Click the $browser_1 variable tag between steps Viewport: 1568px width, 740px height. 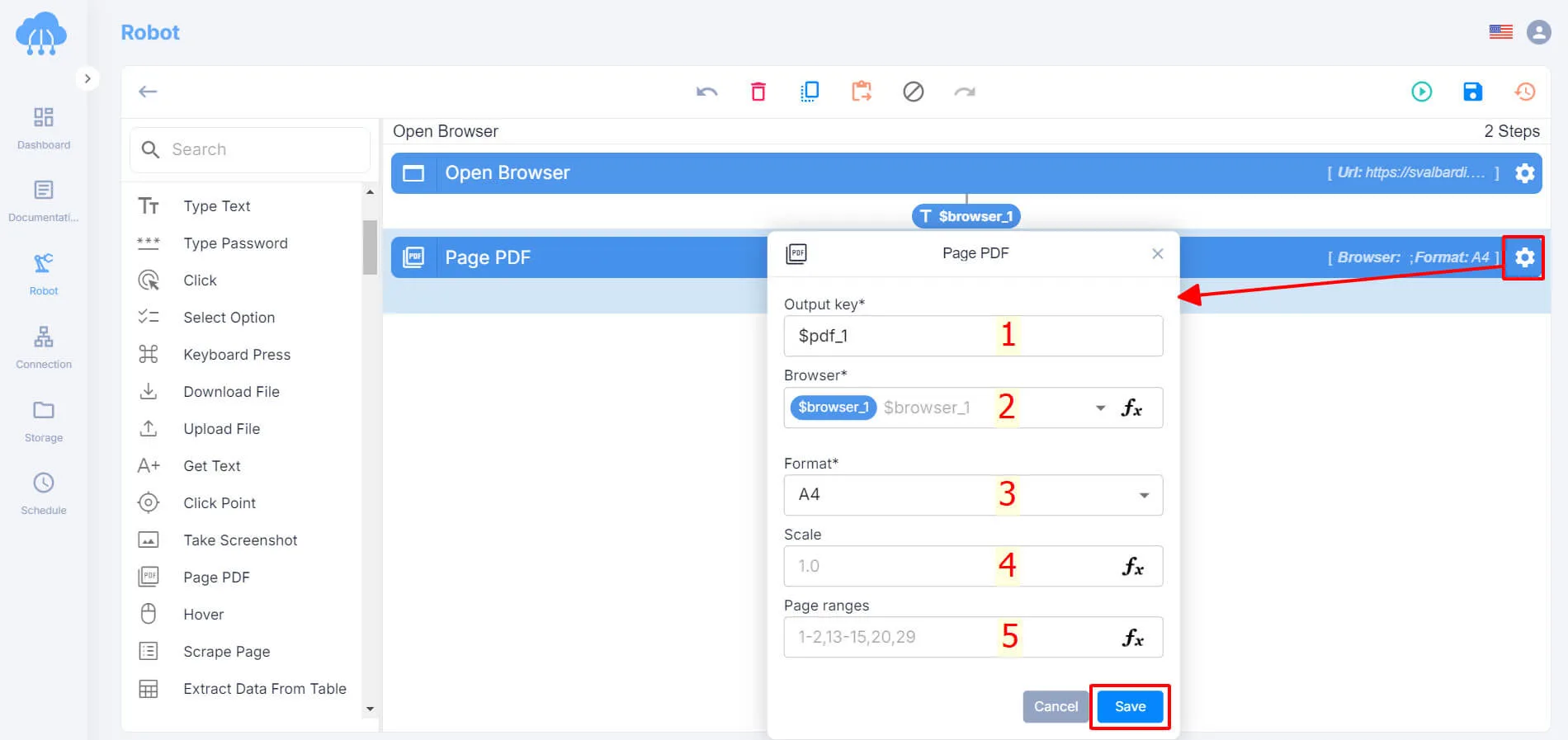966,216
